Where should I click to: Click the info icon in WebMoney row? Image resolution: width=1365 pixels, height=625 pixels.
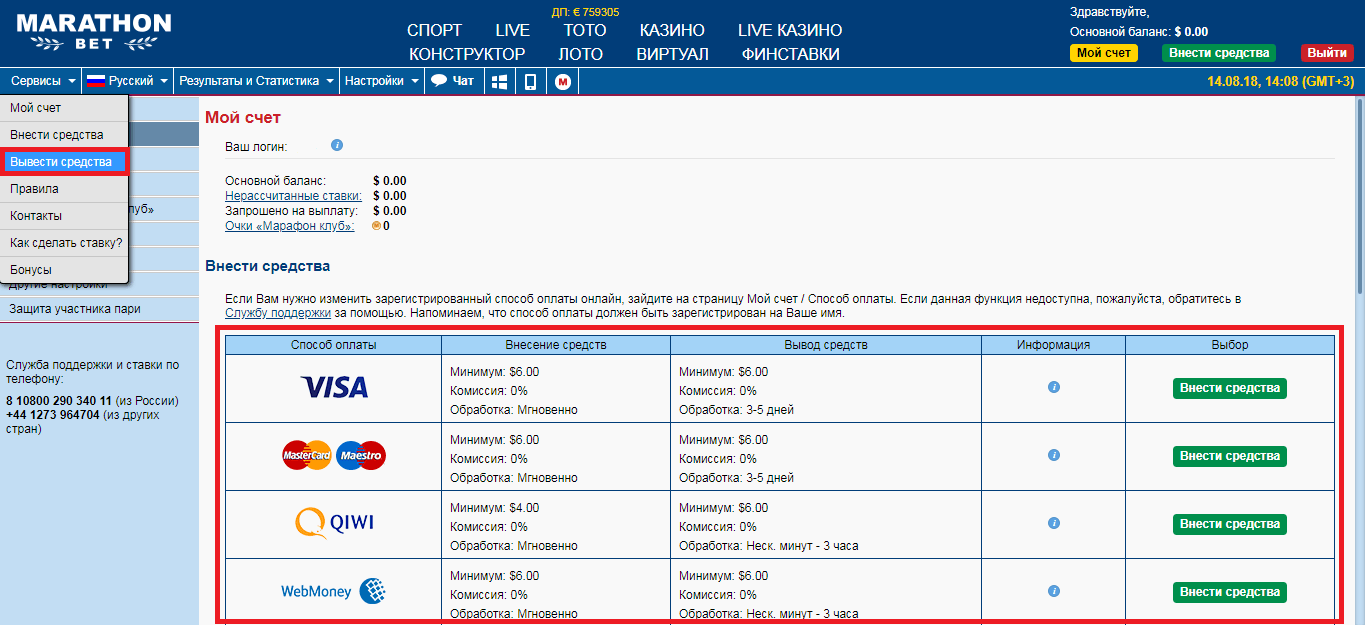1053,591
